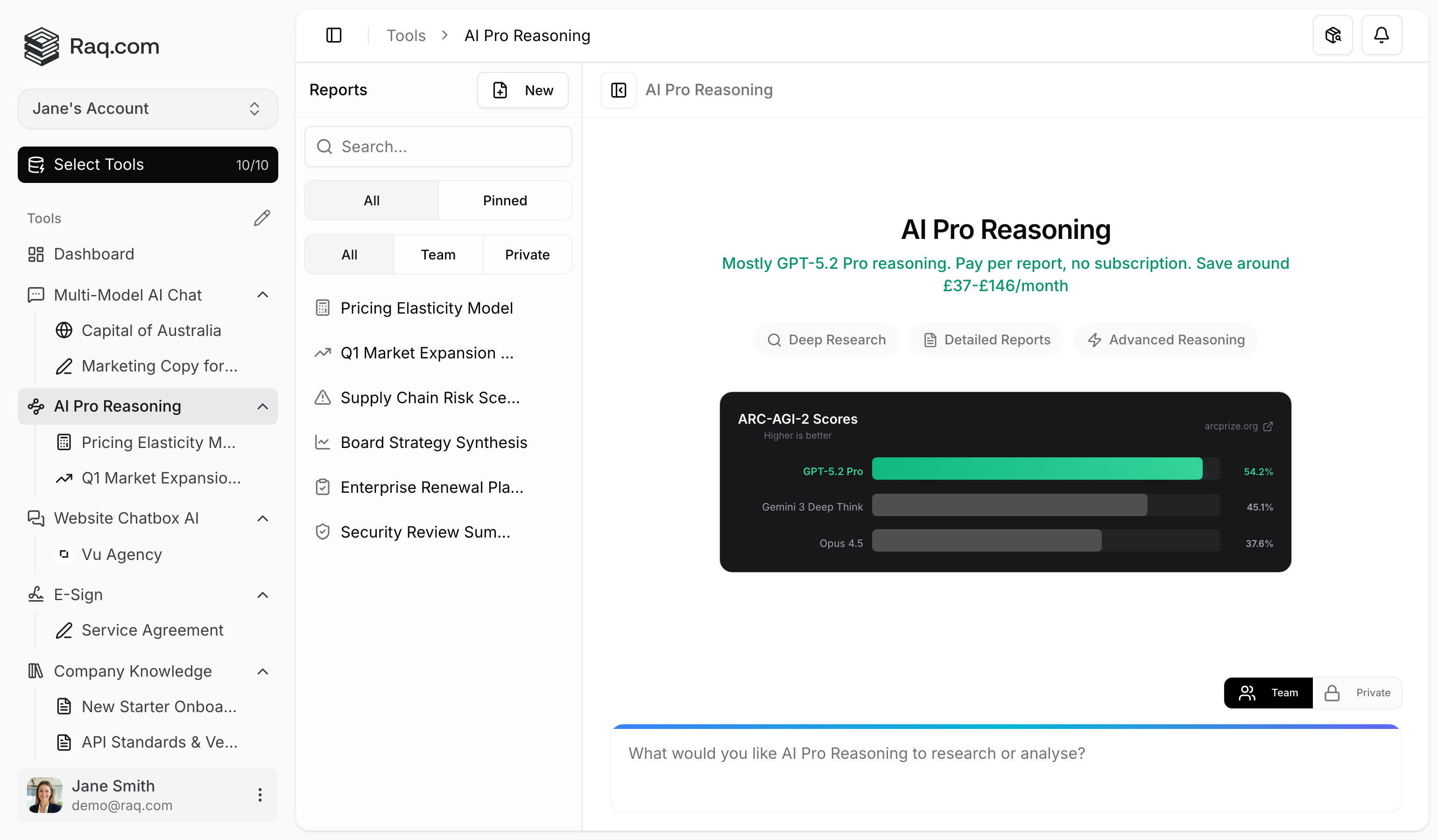Filter reports by Private segment
This screenshot has height=840, width=1438.
pos(527,254)
